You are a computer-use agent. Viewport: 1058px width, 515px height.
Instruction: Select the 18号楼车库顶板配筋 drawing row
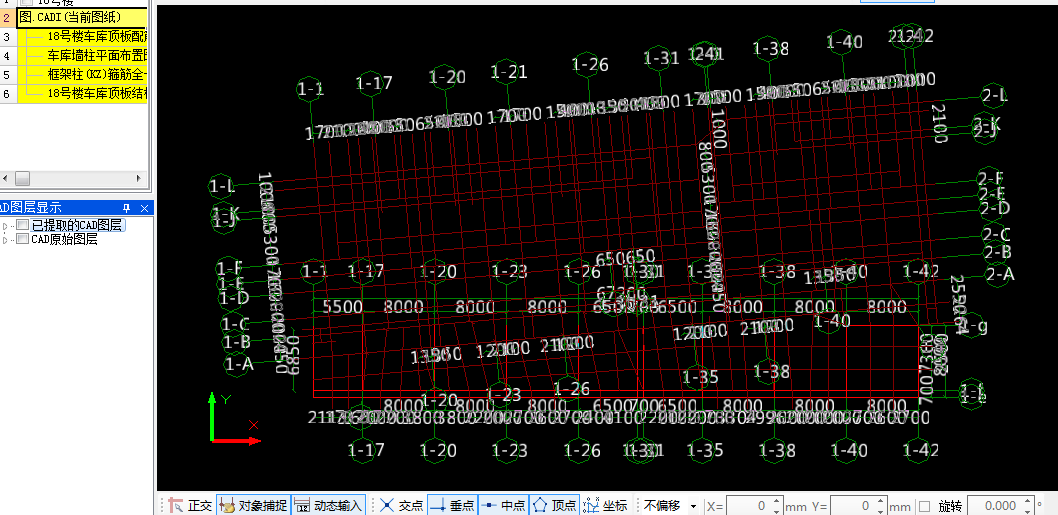(82, 36)
